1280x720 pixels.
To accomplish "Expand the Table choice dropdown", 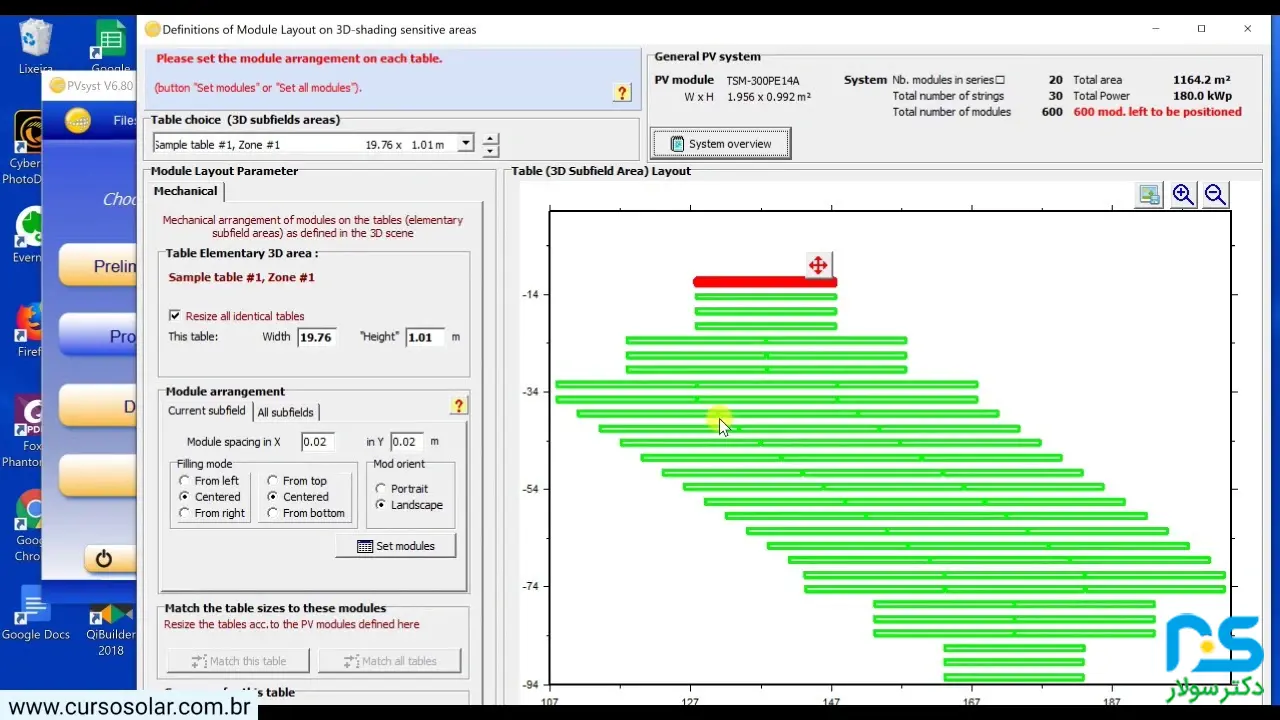I will click(x=465, y=144).
